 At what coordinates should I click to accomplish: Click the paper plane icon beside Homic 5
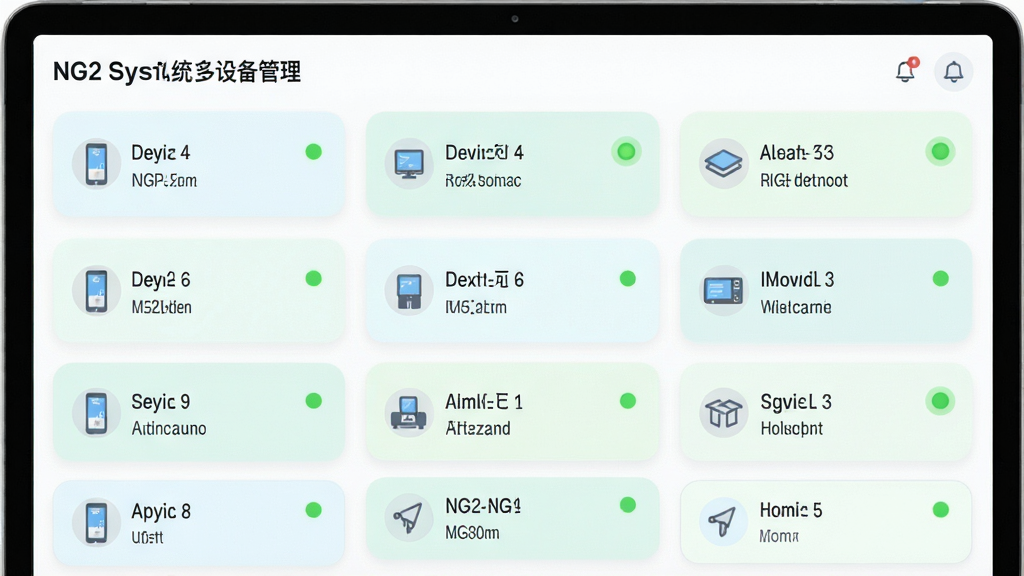tap(724, 522)
